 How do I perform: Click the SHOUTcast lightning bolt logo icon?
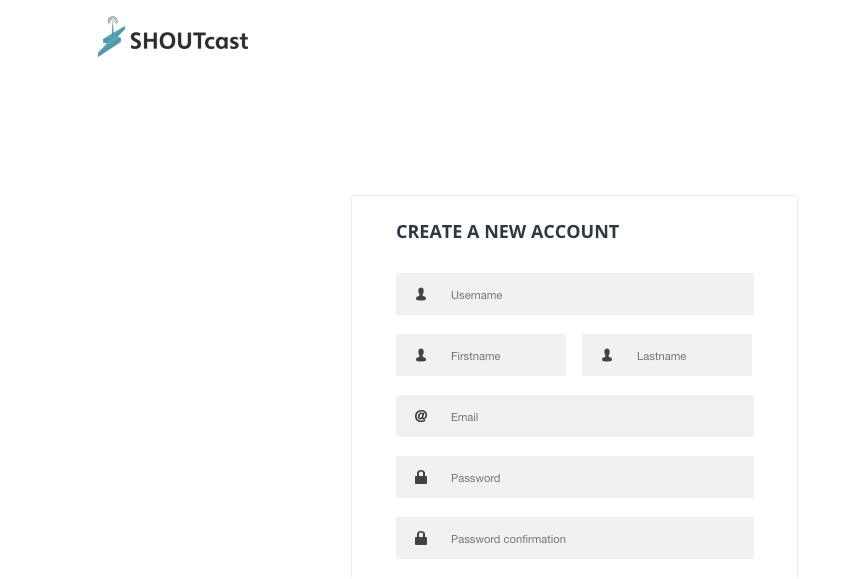pos(111,40)
